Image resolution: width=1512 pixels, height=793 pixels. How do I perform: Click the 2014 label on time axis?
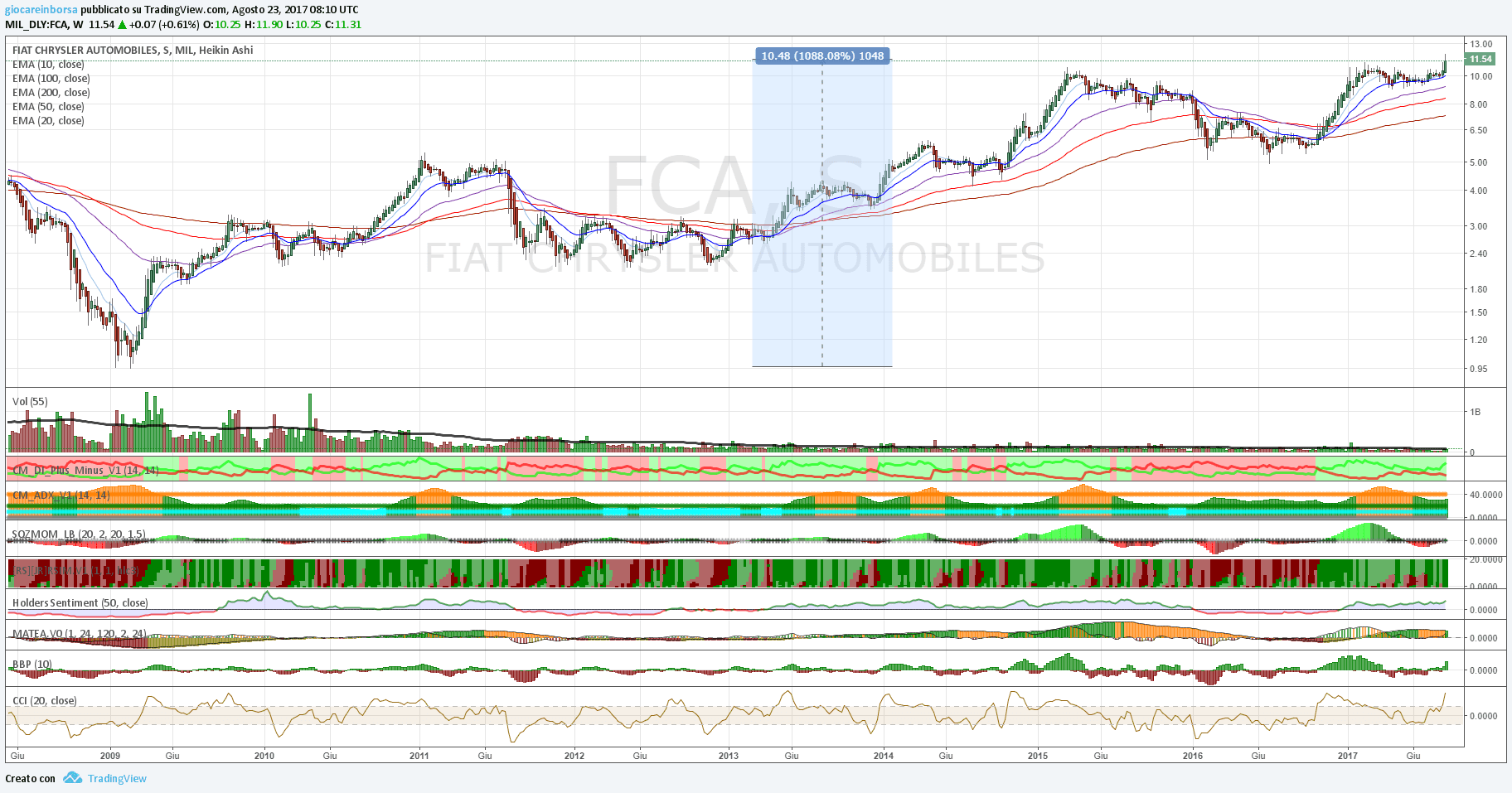tap(883, 755)
